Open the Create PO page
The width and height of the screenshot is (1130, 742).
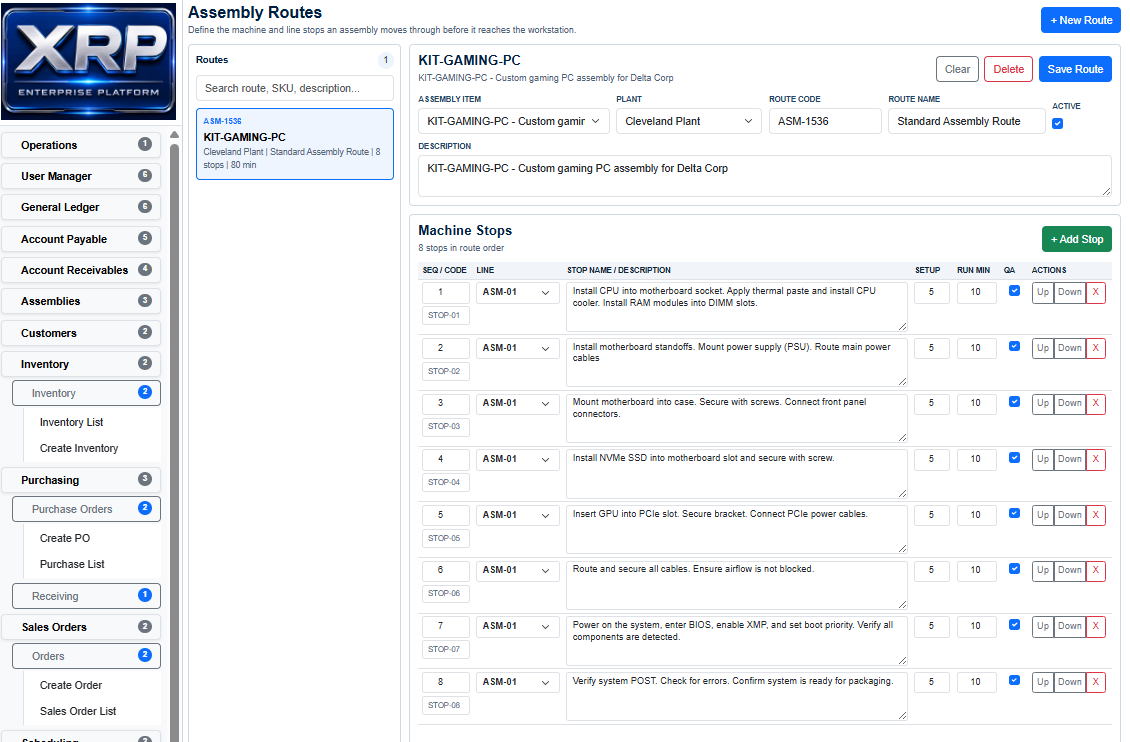point(65,538)
